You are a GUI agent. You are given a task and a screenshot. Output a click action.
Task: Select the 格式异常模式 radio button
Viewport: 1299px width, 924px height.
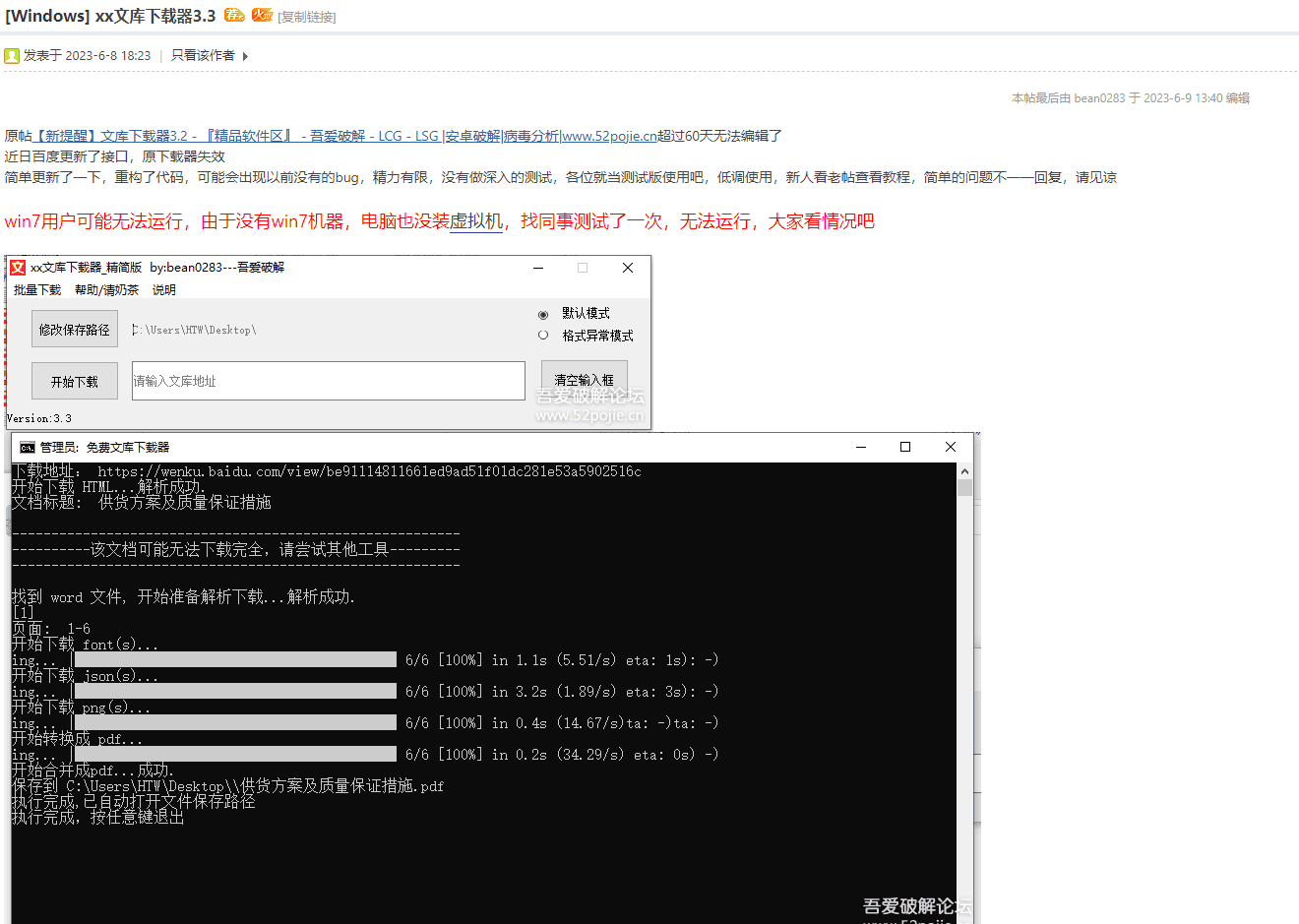(543, 336)
